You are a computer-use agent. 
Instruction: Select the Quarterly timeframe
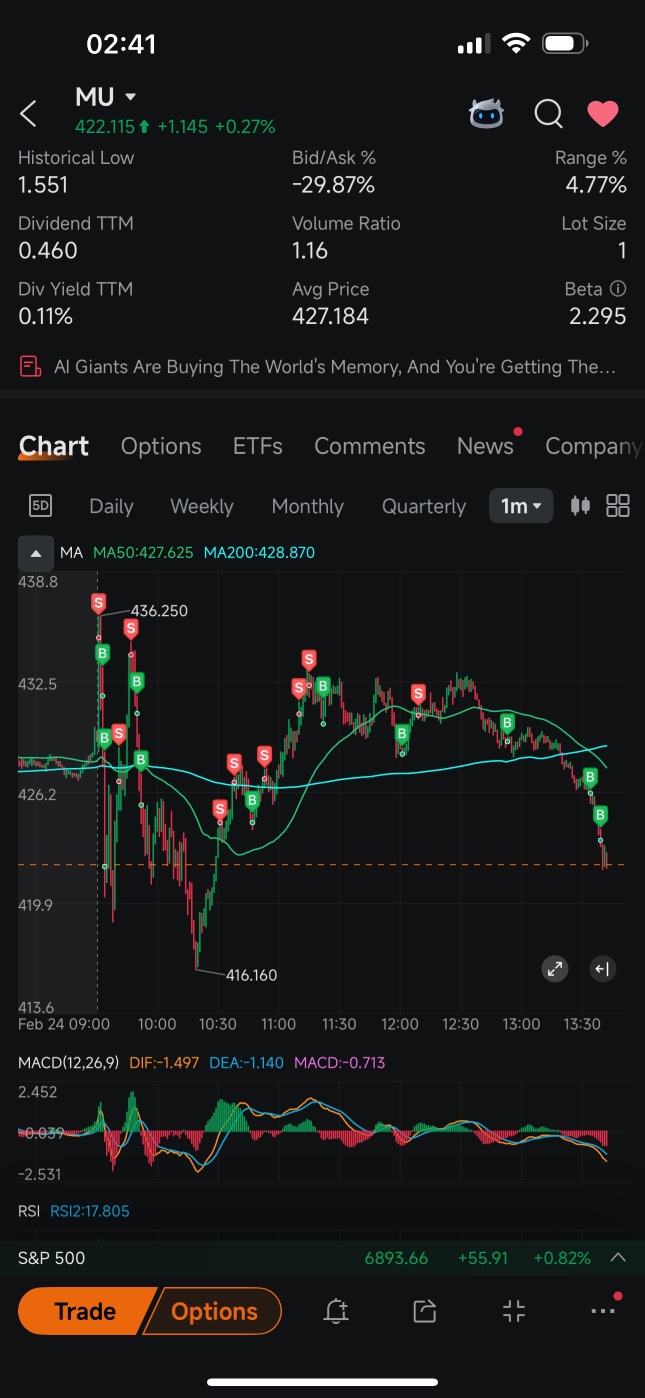click(424, 506)
